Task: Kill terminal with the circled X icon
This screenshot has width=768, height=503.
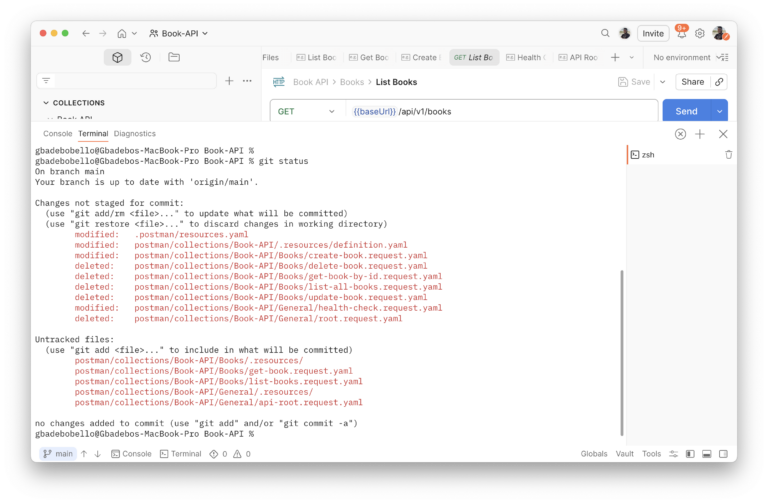Action: [x=680, y=134]
